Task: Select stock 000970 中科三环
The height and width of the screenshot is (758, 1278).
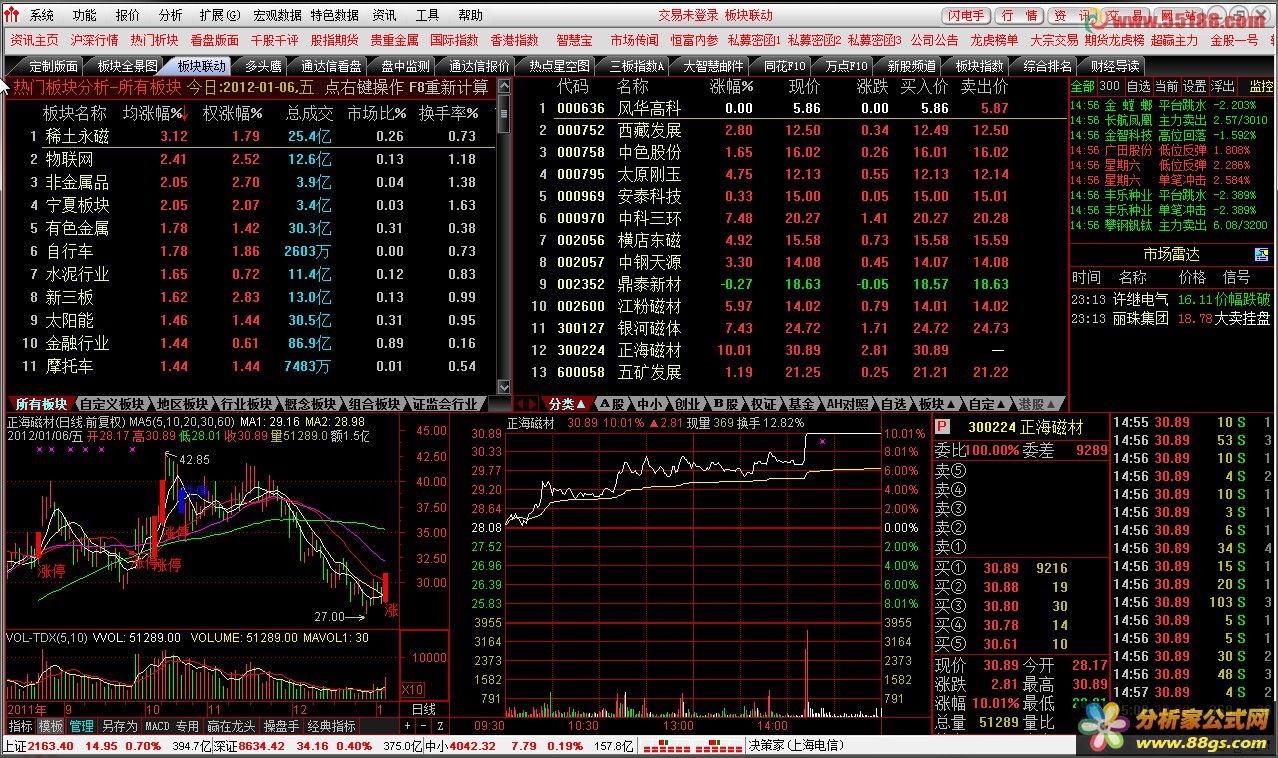Action: (x=790, y=218)
